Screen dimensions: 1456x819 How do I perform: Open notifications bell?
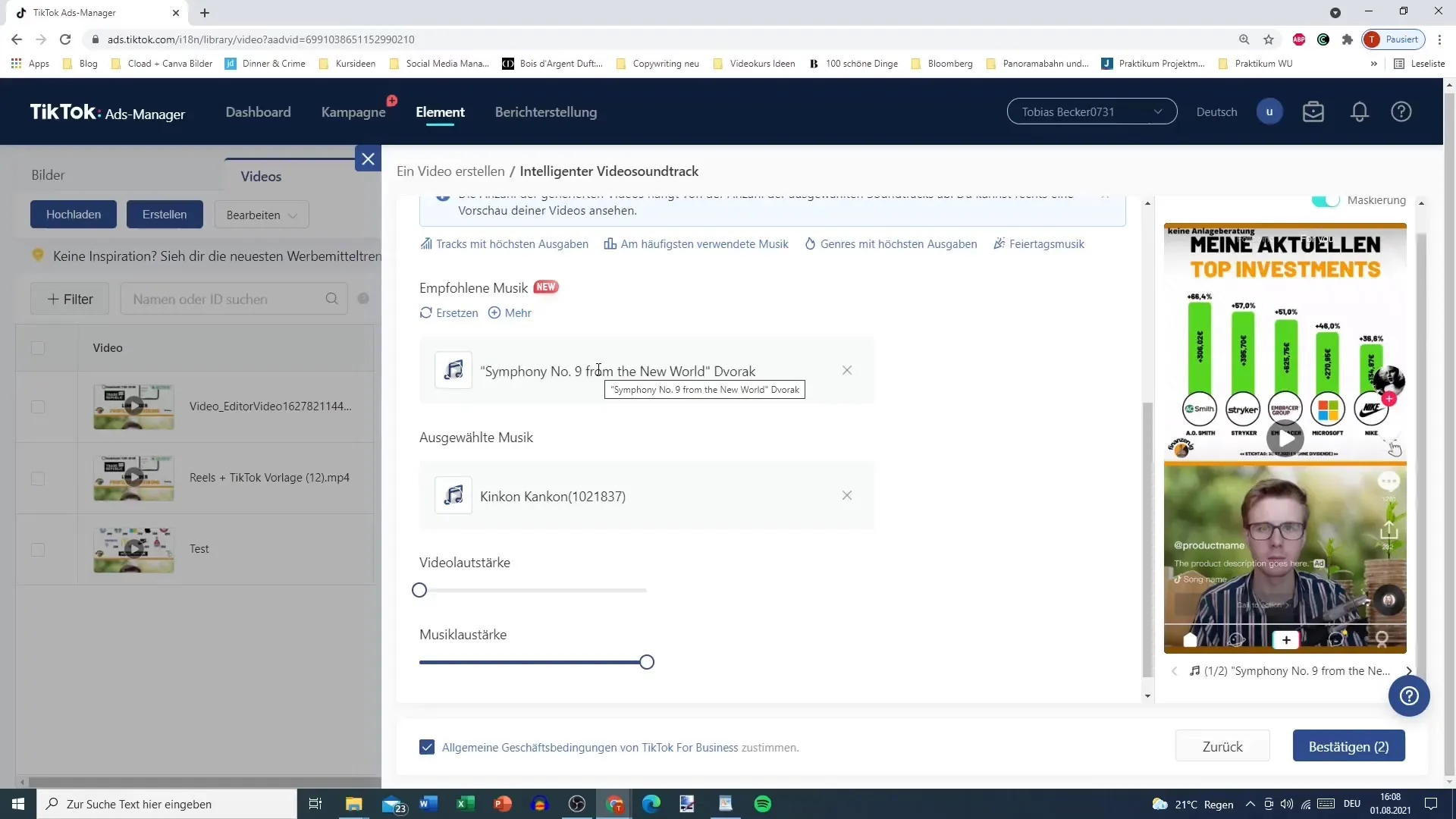(1360, 112)
